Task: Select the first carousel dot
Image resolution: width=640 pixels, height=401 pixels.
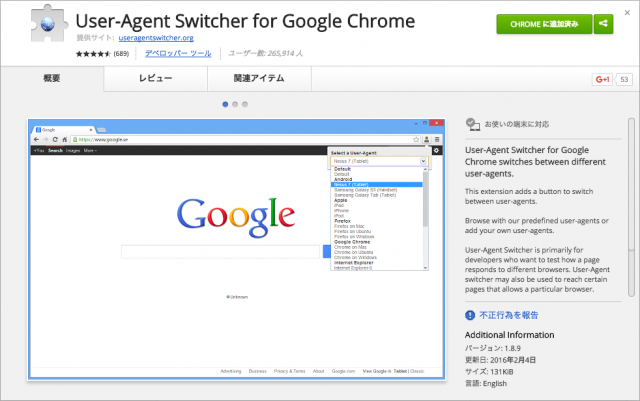Action: (224, 103)
